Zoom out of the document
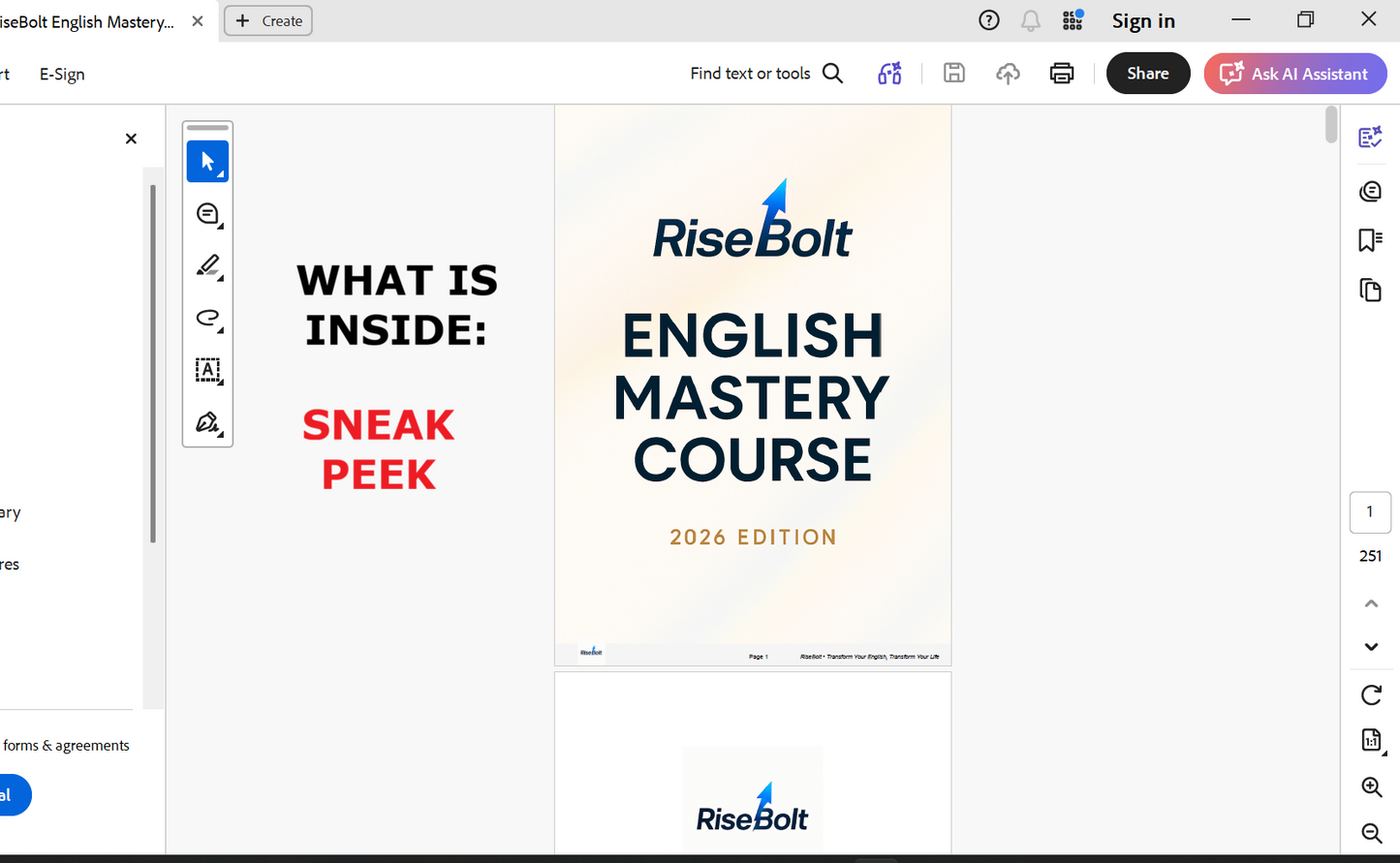 click(x=1371, y=833)
